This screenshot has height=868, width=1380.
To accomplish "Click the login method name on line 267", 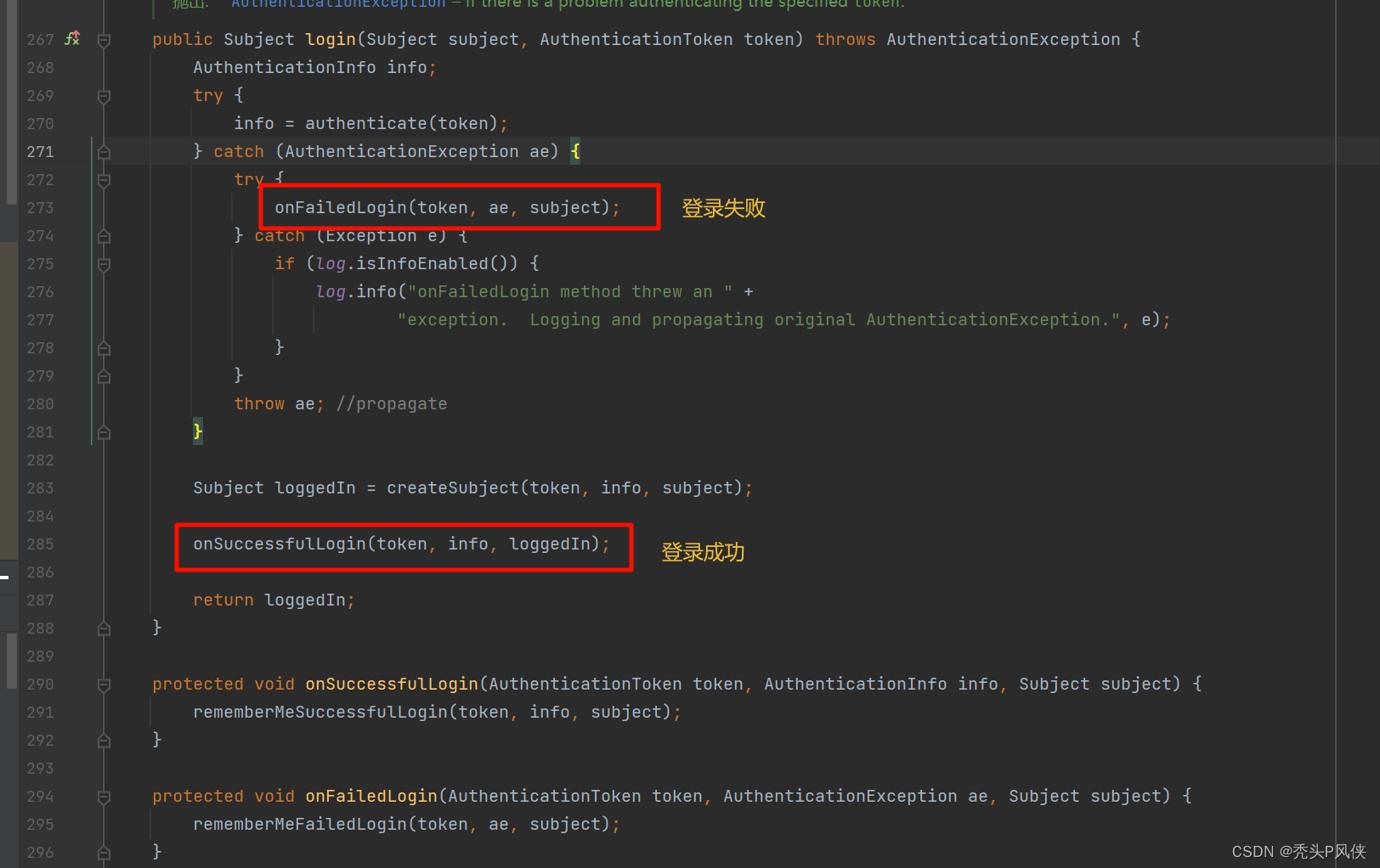I will [331, 39].
